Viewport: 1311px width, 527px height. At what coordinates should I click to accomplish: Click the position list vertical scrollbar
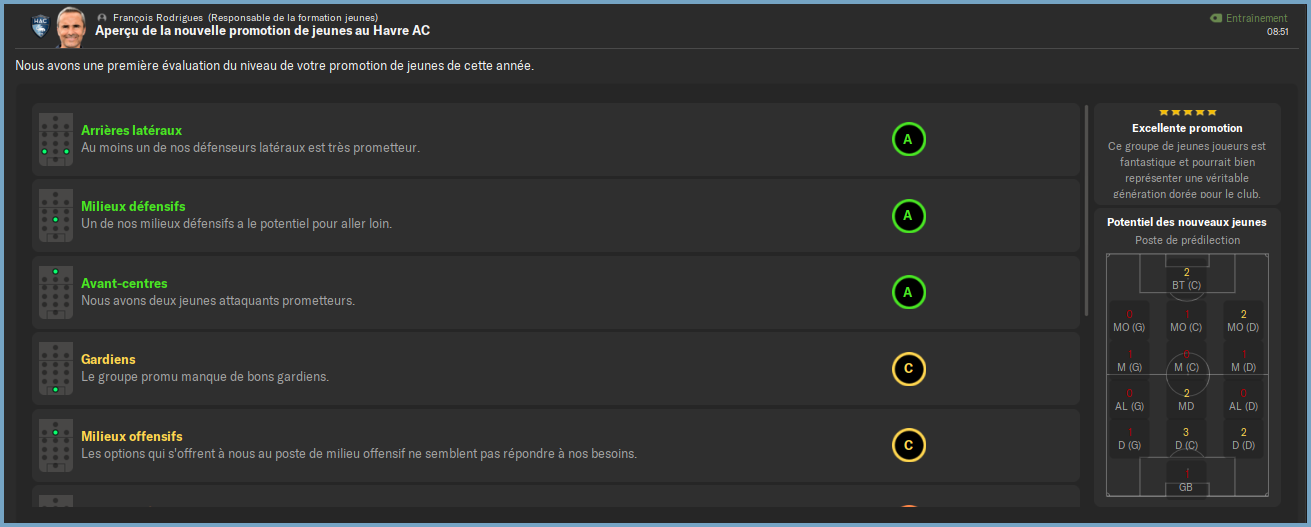(x=1086, y=210)
